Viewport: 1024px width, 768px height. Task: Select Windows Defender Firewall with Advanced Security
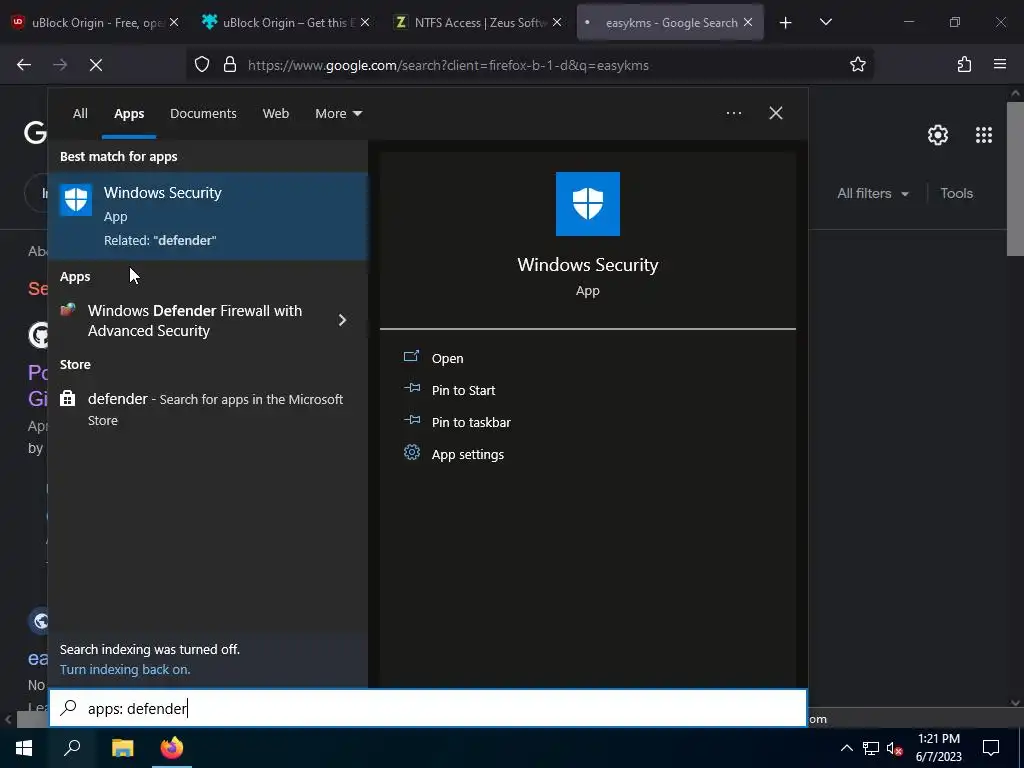click(x=194, y=321)
